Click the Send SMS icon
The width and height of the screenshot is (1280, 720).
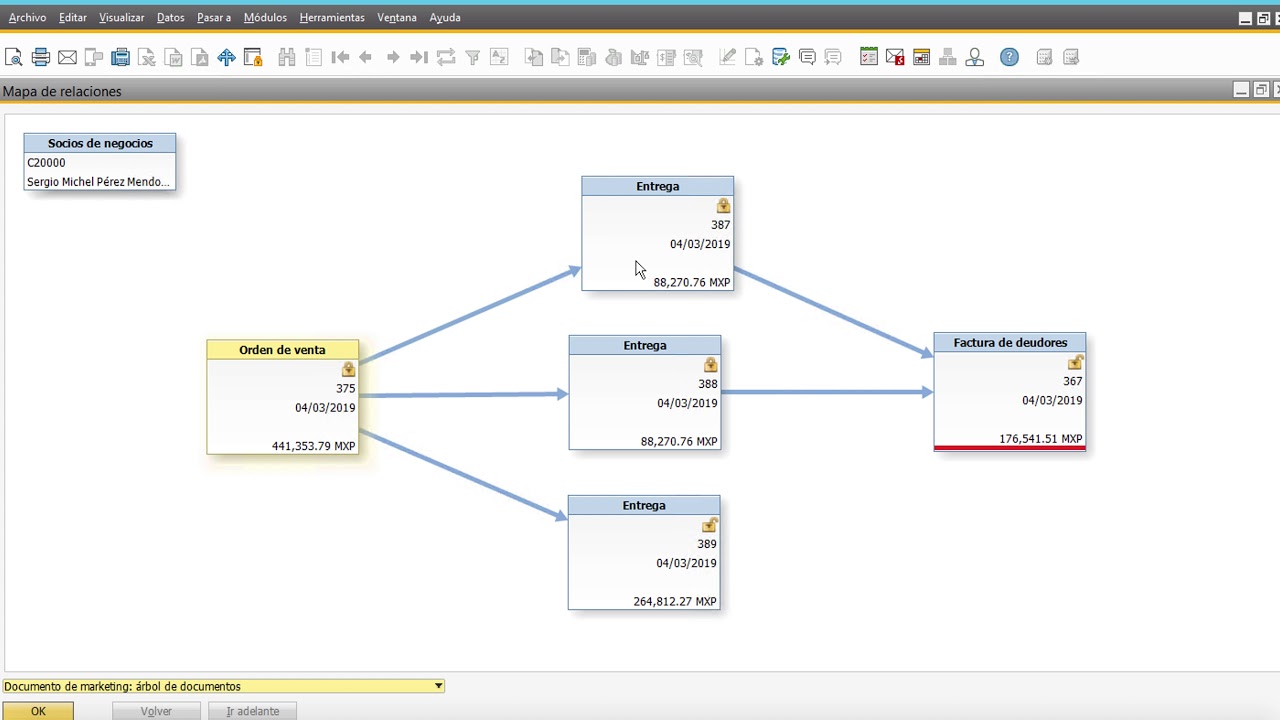click(94, 57)
